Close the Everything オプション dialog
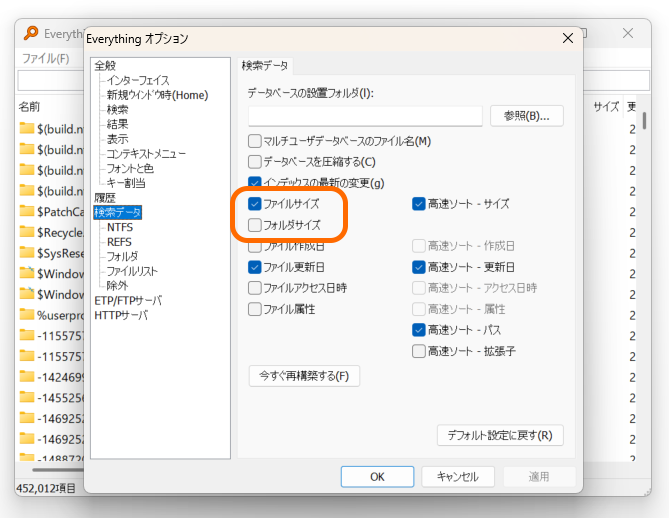Image resolution: width=669 pixels, height=518 pixels. [567, 38]
